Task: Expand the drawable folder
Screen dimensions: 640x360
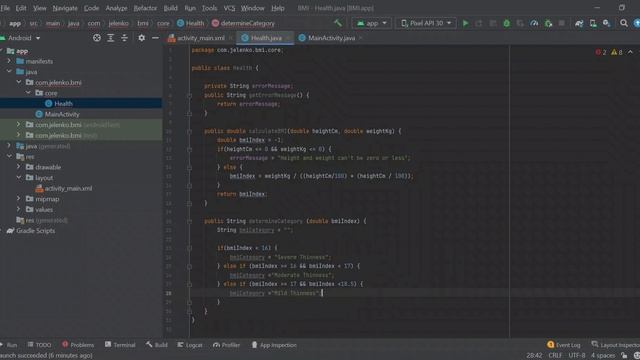Action: click(18, 167)
